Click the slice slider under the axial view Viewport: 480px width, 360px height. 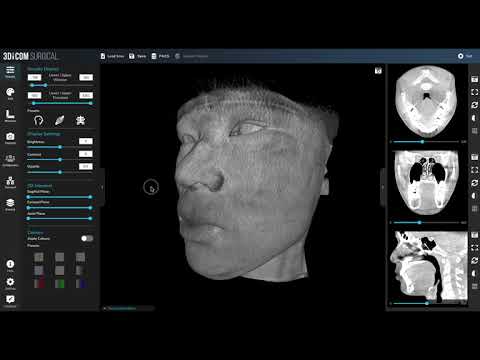pyautogui.click(x=426, y=142)
